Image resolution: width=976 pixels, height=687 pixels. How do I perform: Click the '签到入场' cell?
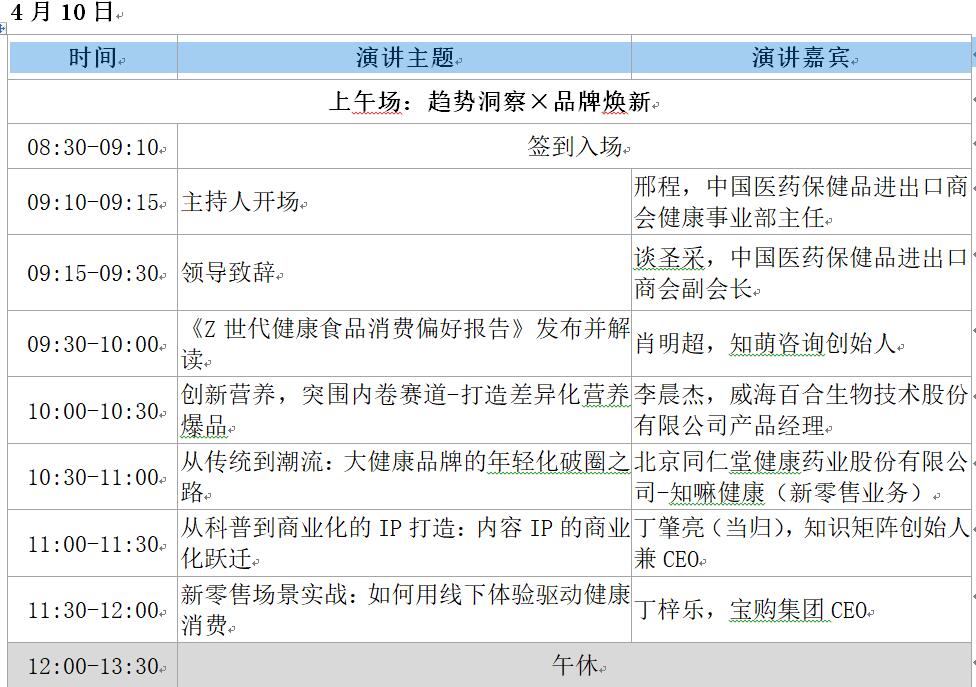click(x=575, y=147)
